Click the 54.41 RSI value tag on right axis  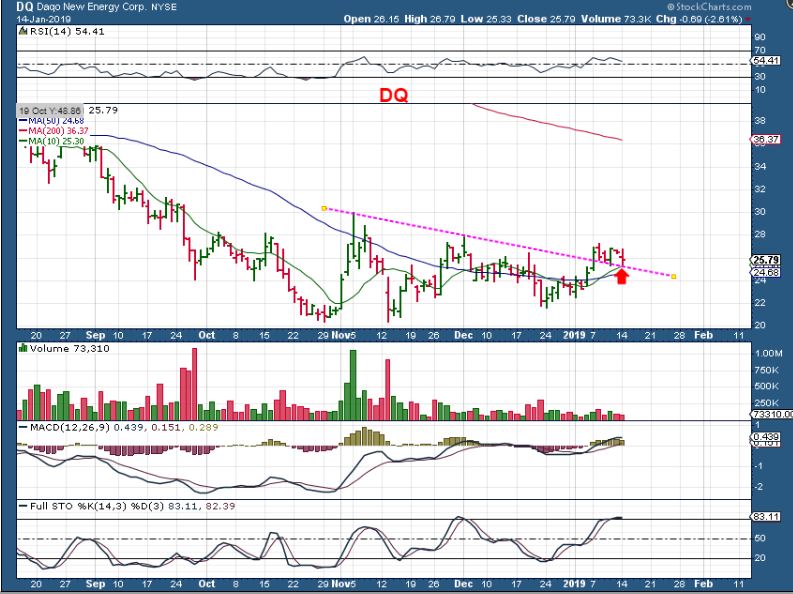[x=766, y=61]
